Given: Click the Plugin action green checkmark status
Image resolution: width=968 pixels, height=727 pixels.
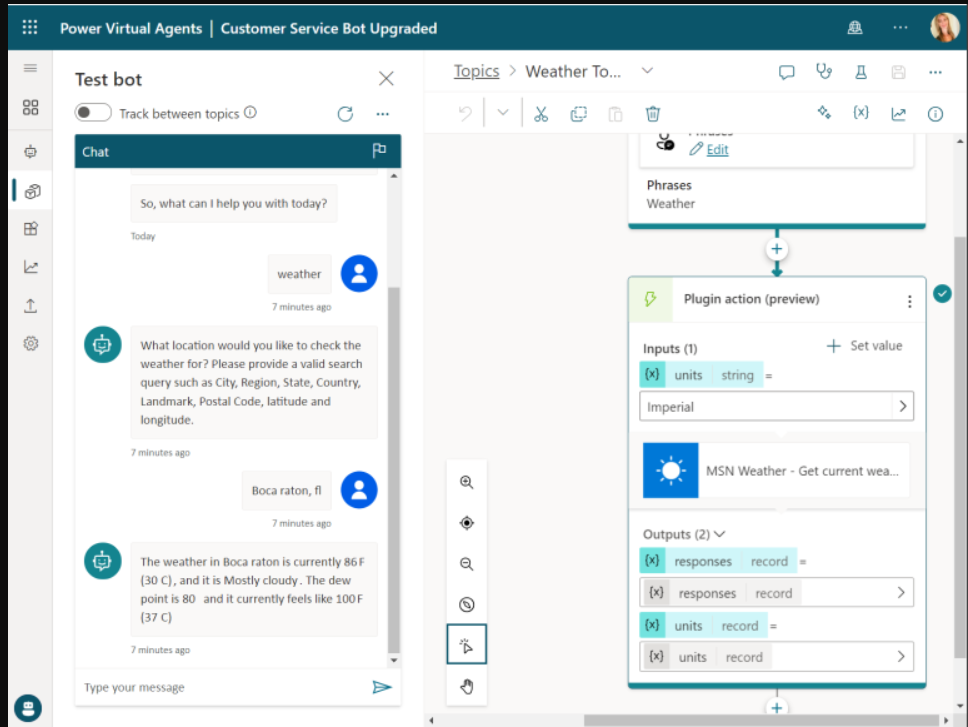Looking at the screenshot, I should (942, 294).
